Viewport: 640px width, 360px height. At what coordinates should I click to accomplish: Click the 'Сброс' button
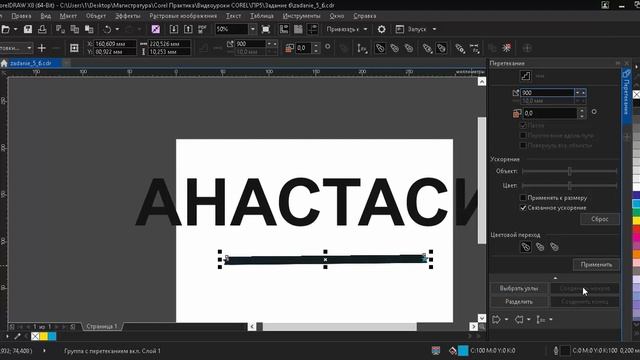click(x=600, y=219)
